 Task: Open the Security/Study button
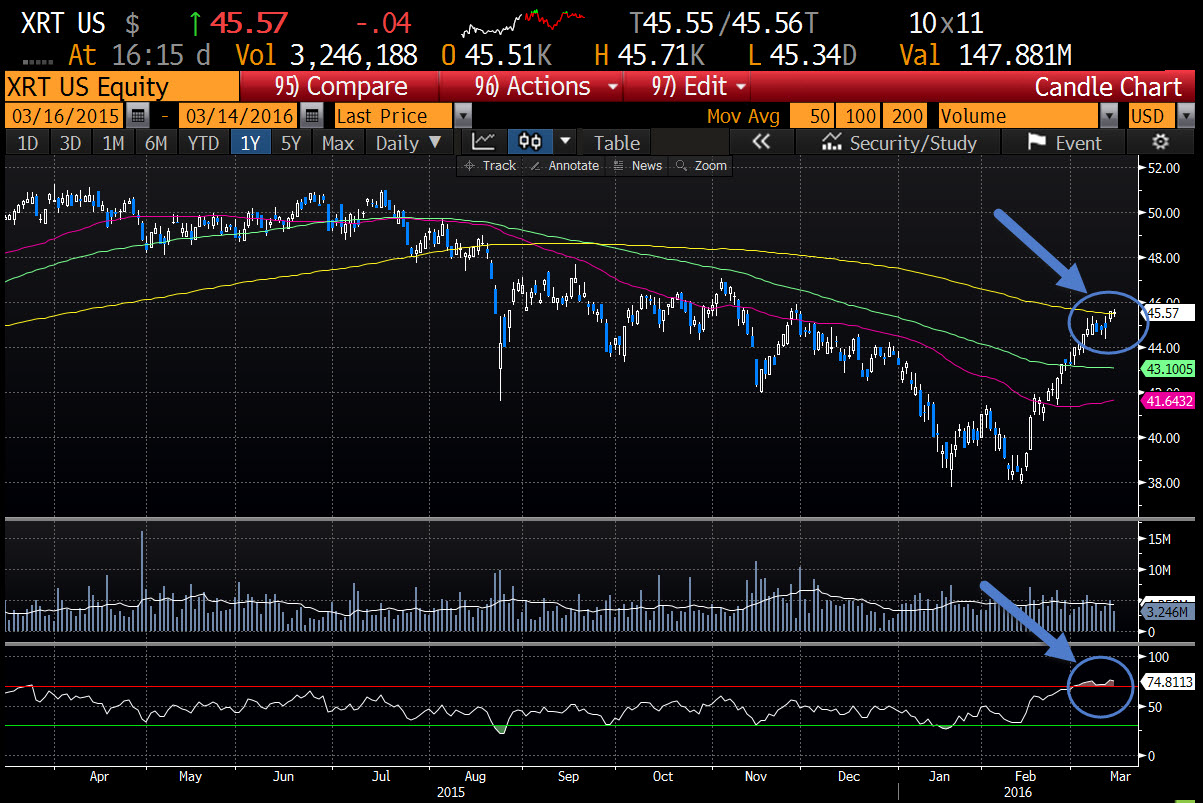(898, 143)
